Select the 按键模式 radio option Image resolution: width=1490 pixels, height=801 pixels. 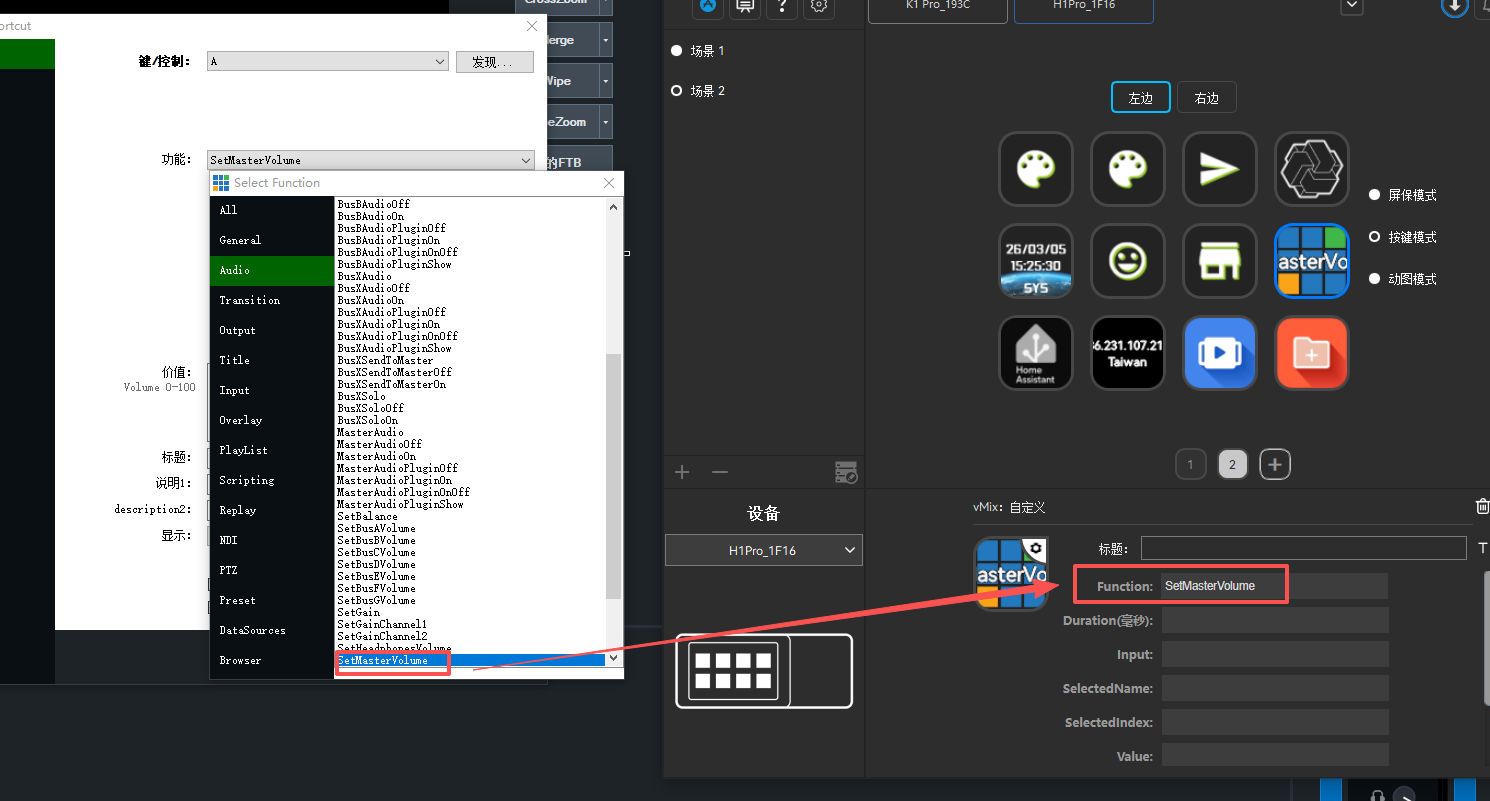pos(1375,237)
